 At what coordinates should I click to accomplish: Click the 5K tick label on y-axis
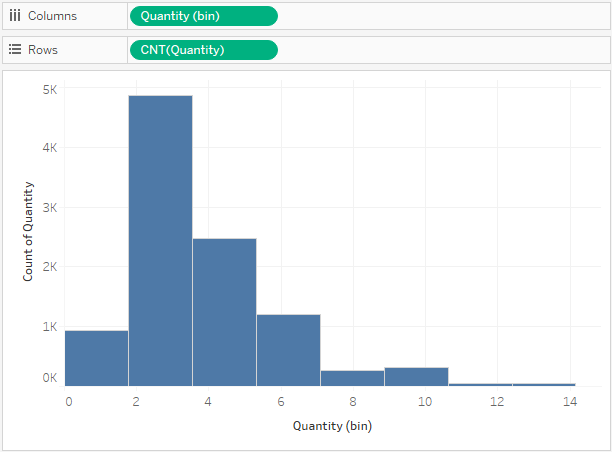click(x=50, y=90)
